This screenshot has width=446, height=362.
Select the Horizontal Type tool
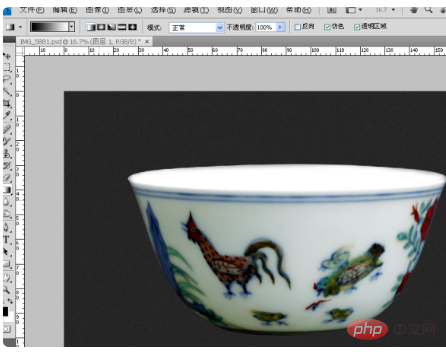(7, 240)
